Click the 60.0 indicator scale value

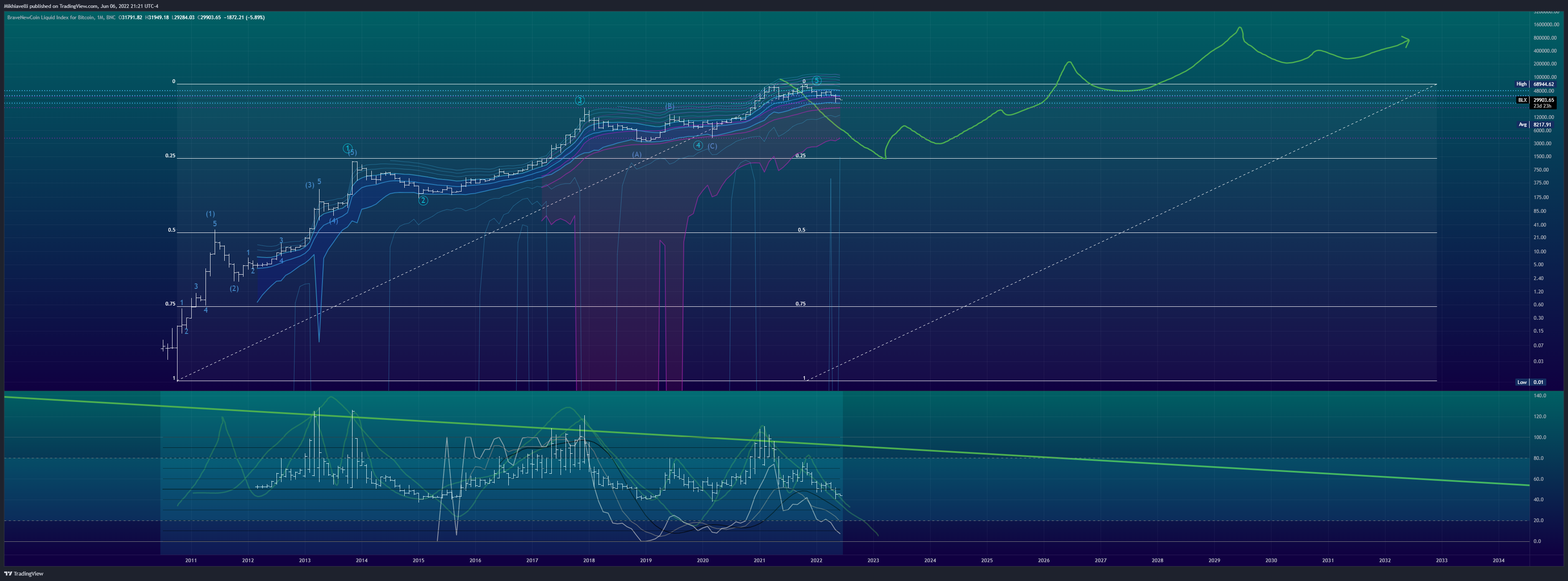tap(1538, 480)
